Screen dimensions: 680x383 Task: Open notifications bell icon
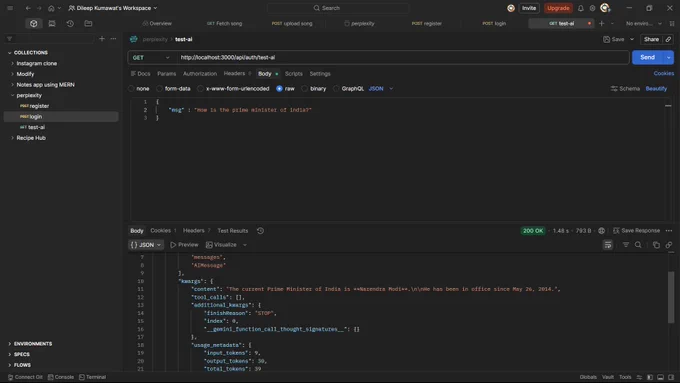pos(581,8)
